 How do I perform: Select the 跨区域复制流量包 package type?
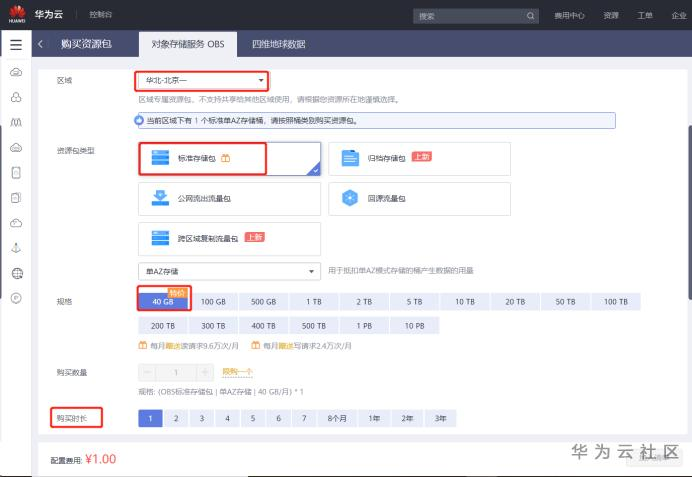click(229, 239)
